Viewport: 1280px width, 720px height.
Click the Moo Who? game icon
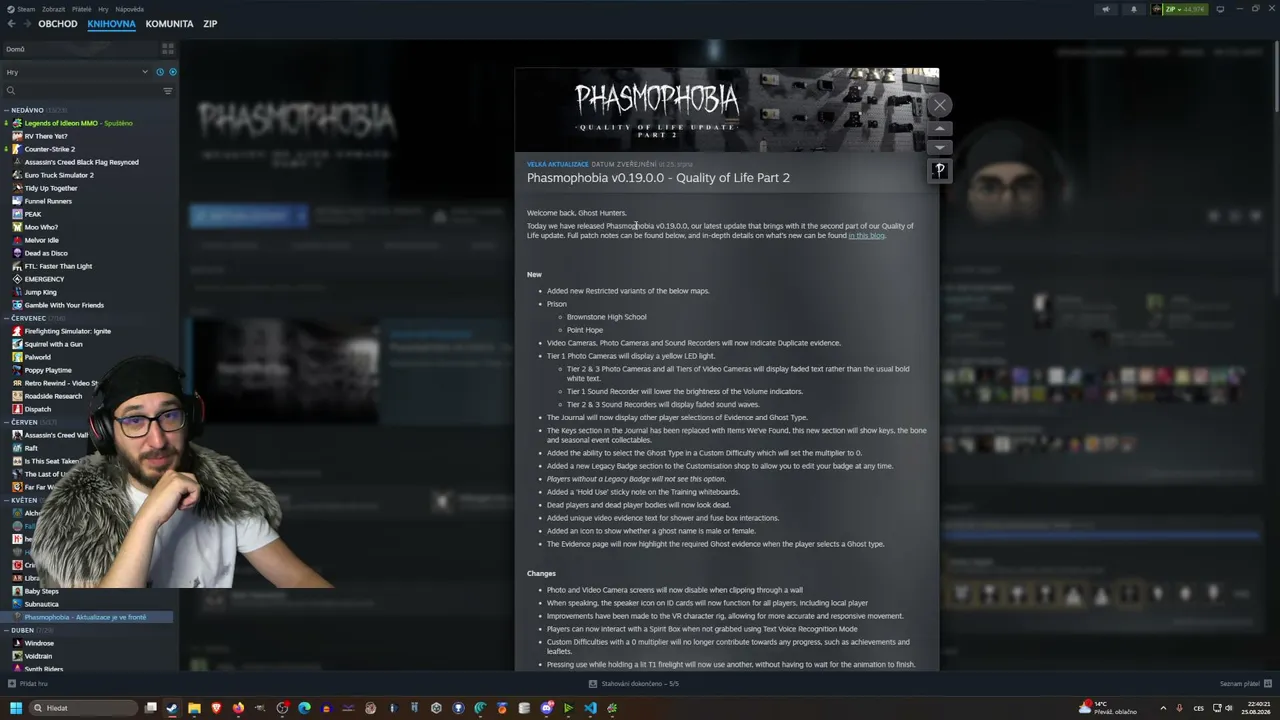pyautogui.click(x=17, y=227)
